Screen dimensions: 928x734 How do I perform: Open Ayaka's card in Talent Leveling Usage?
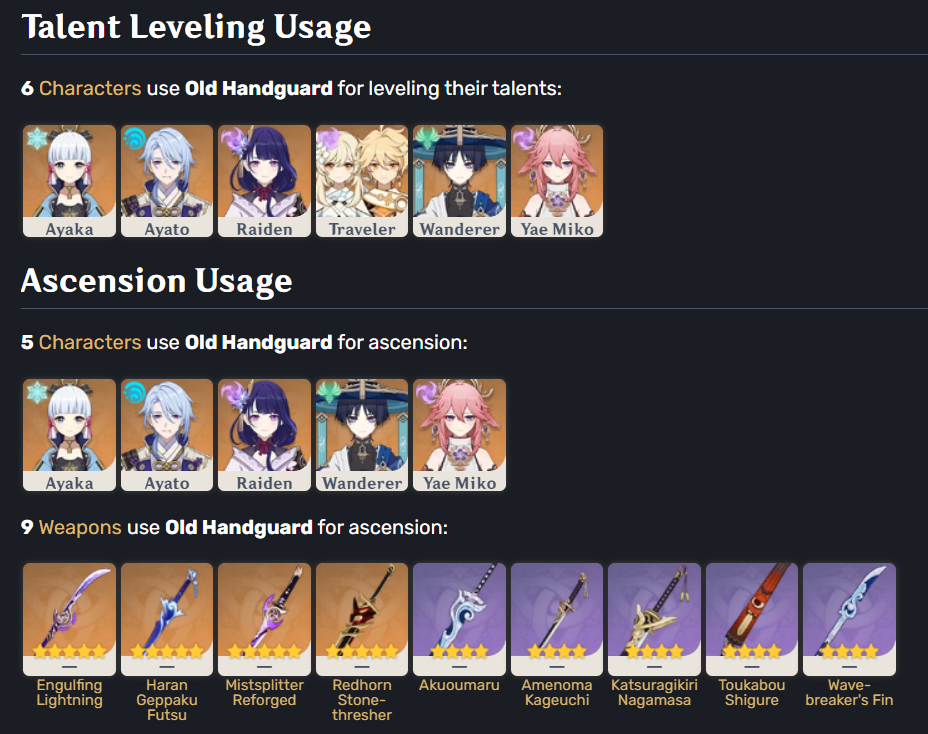click(x=69, y=180)
